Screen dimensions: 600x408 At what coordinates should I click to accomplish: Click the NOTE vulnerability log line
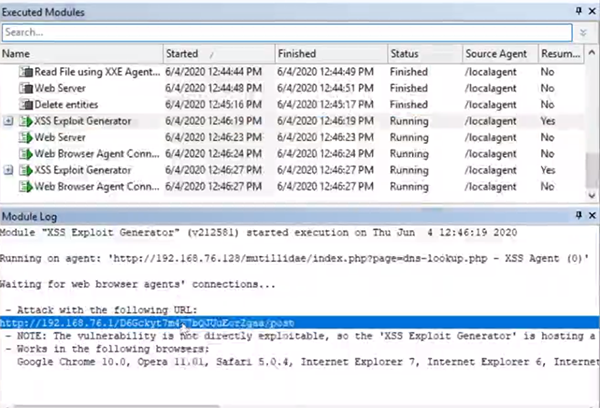pyautogui.click(x=301, y=336)
